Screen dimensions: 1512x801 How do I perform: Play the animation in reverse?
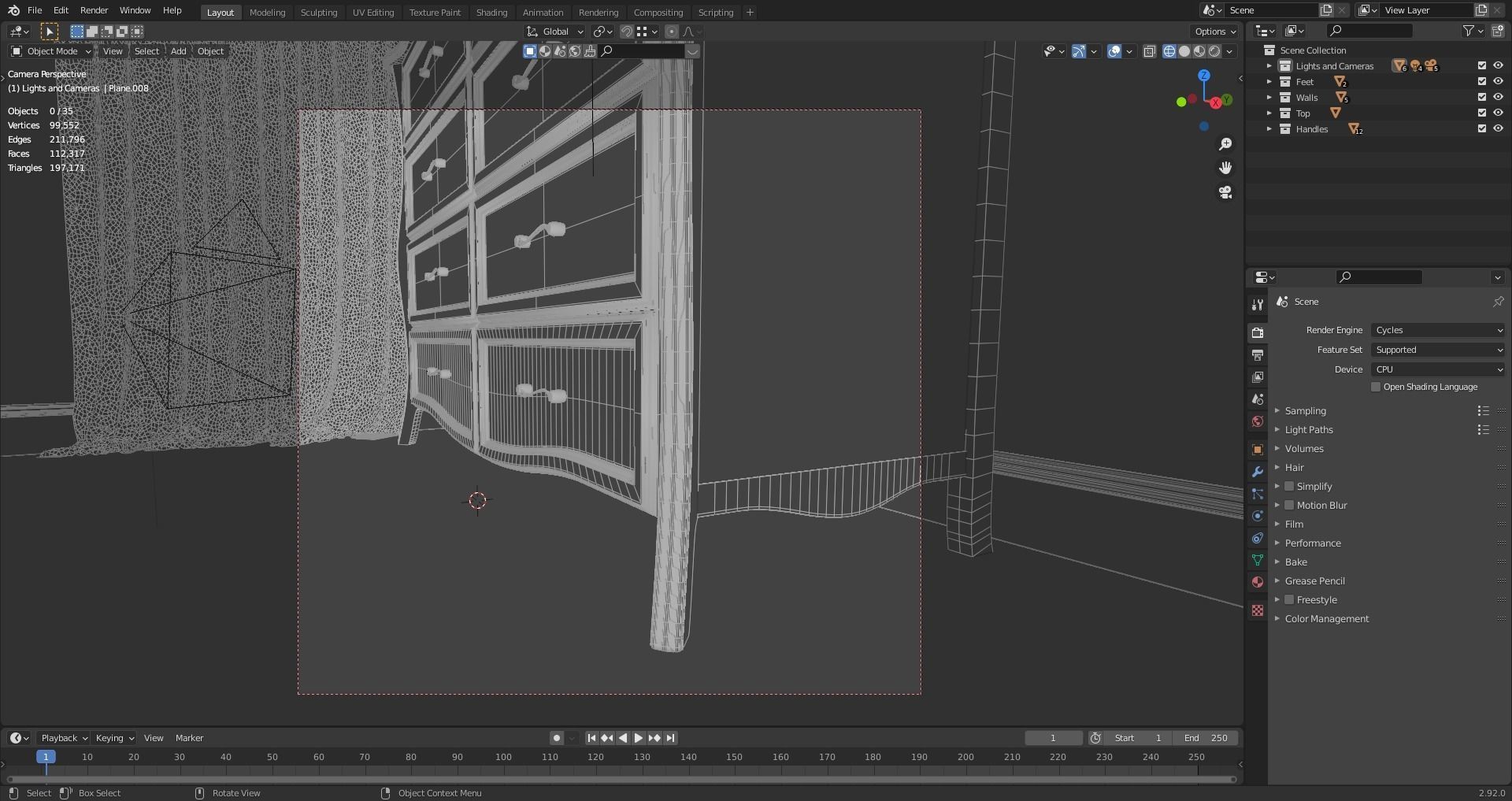pyautogui.click(x=623, y=738)
